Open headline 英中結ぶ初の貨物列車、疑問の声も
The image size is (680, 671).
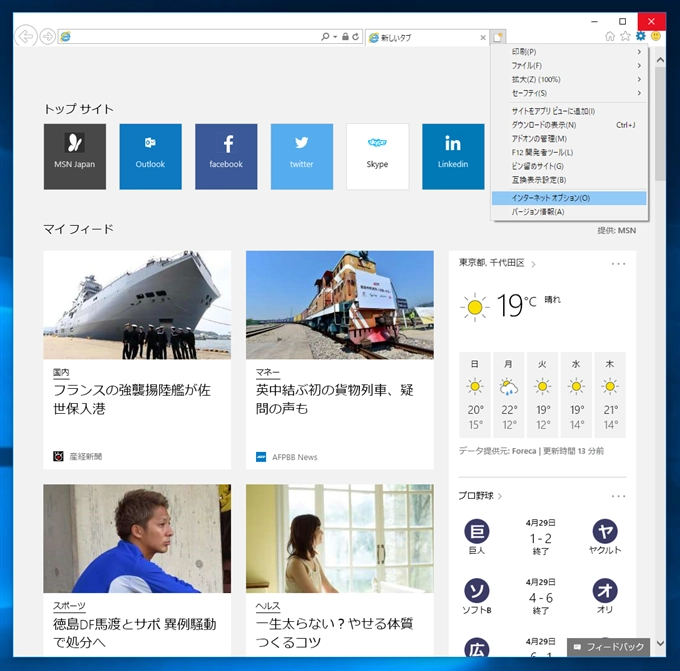pyautogui.click(x=334, y=399)
